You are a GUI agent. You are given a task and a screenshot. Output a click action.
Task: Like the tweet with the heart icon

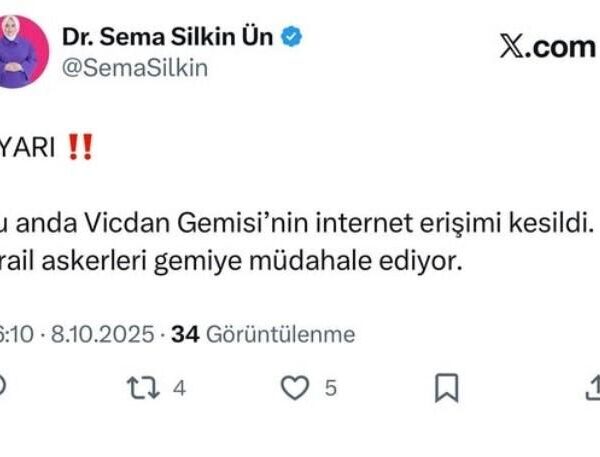click(294, 388)
